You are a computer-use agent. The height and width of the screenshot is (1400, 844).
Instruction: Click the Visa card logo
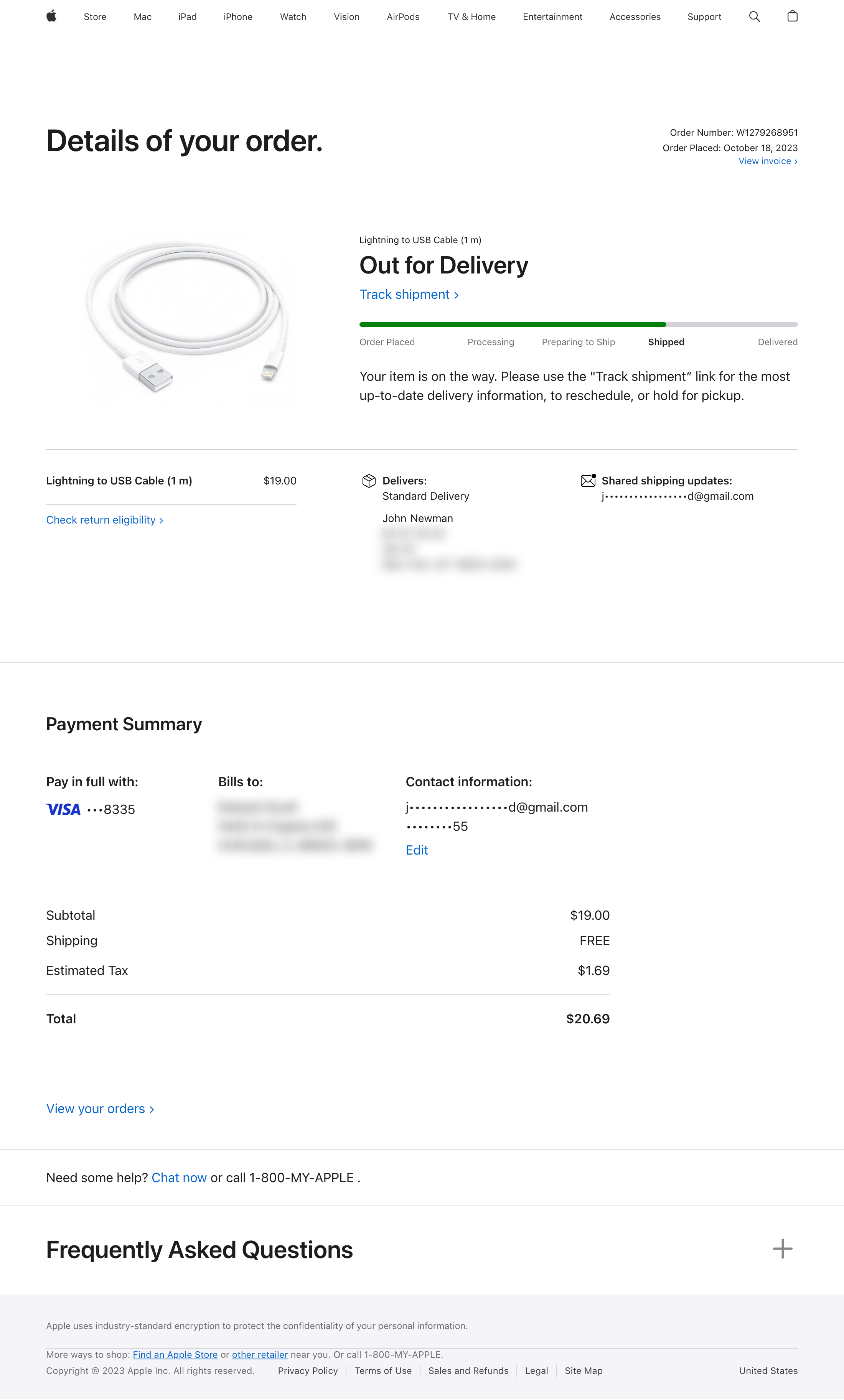coord(63,809)
